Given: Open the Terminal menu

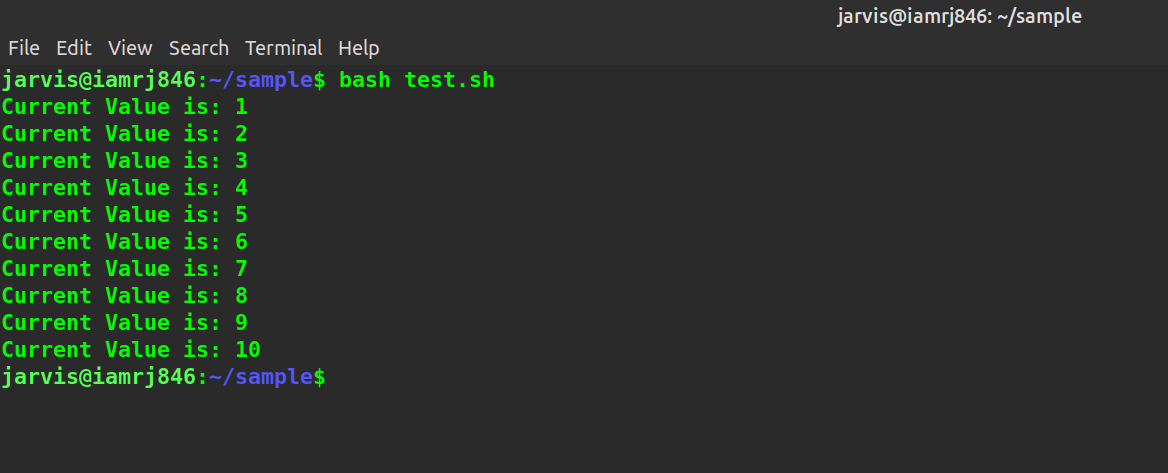Looking at the screenshot, I should pos(284,48).
